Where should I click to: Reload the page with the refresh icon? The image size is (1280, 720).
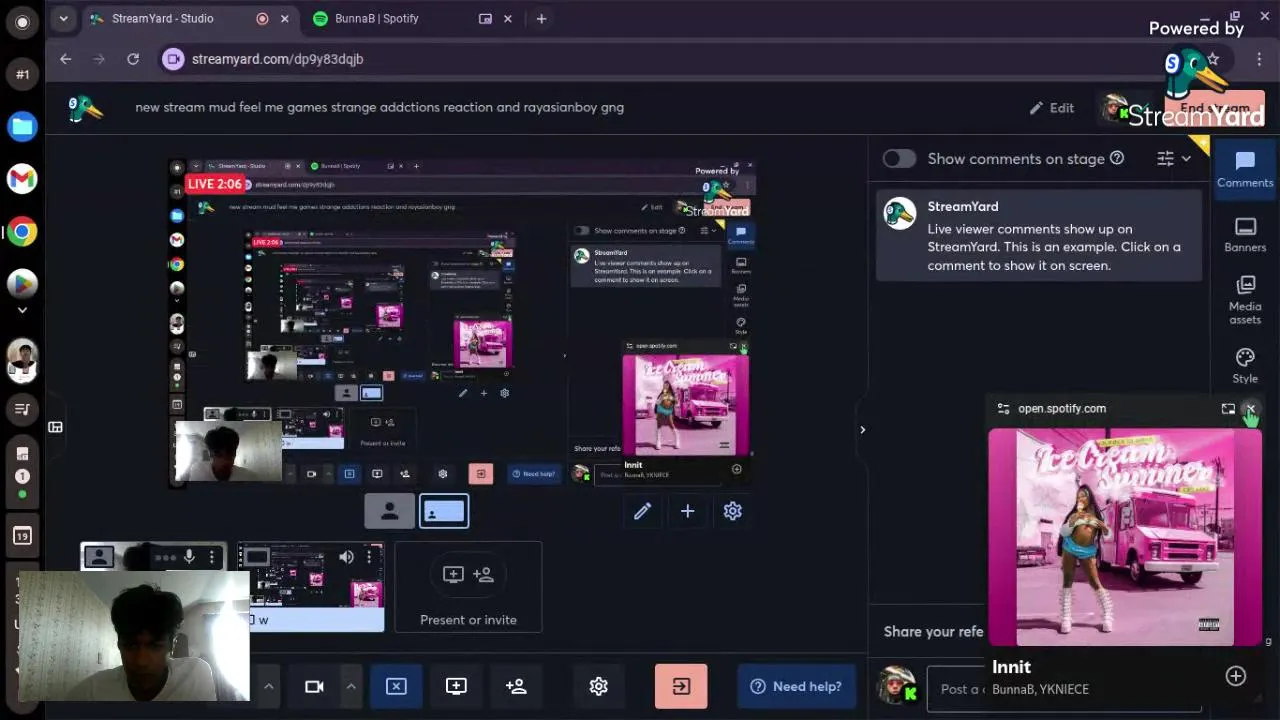pos(133,59)
